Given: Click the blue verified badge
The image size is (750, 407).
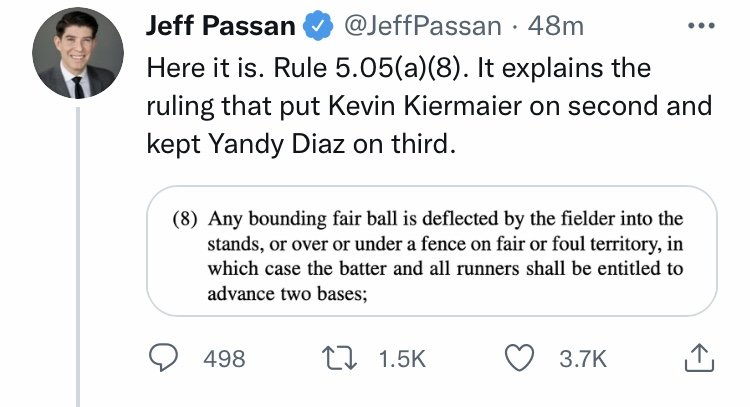Looking at the screenshot, I should pos(318,26).
